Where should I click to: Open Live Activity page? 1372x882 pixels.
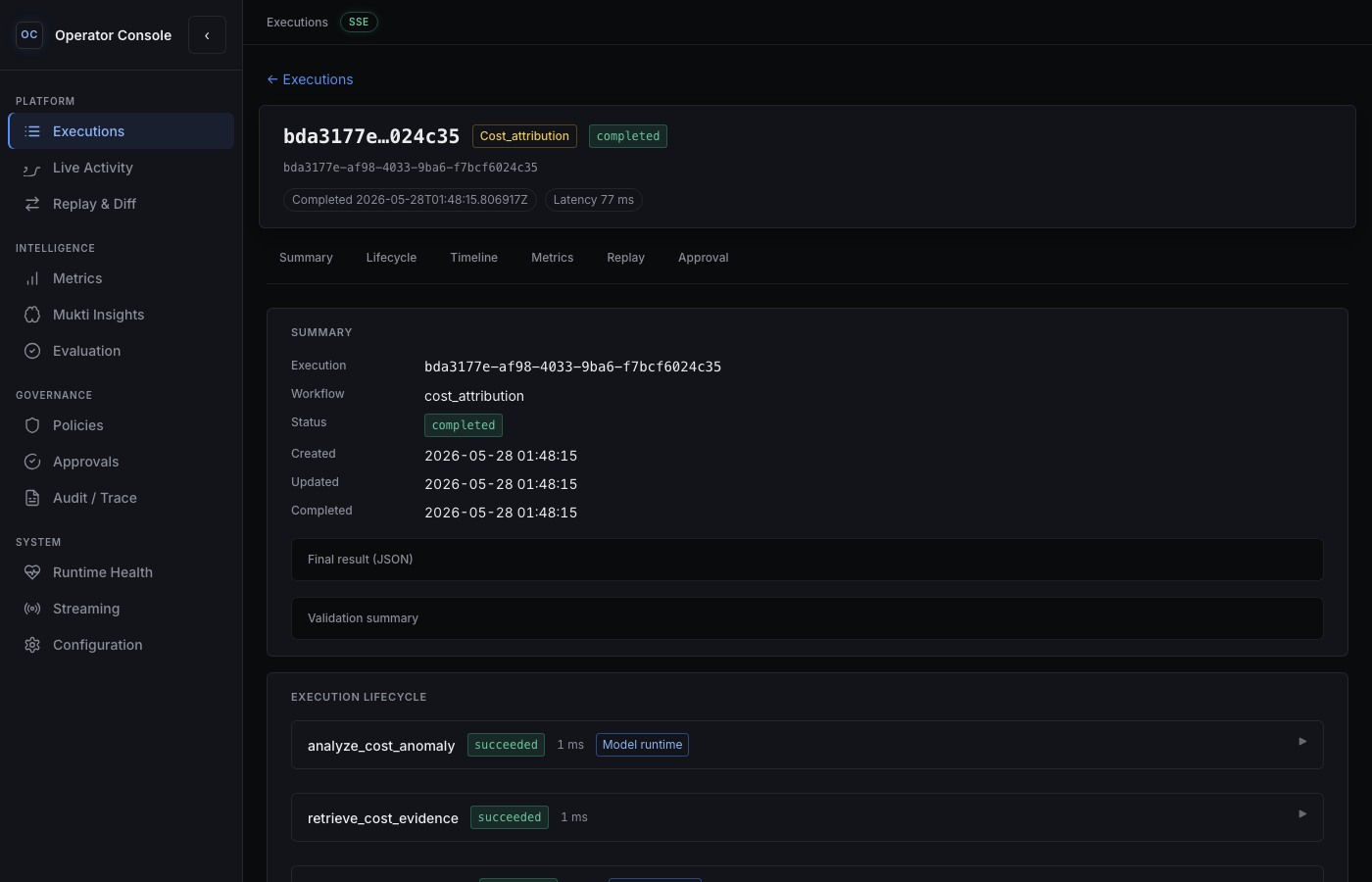point(122,168)
